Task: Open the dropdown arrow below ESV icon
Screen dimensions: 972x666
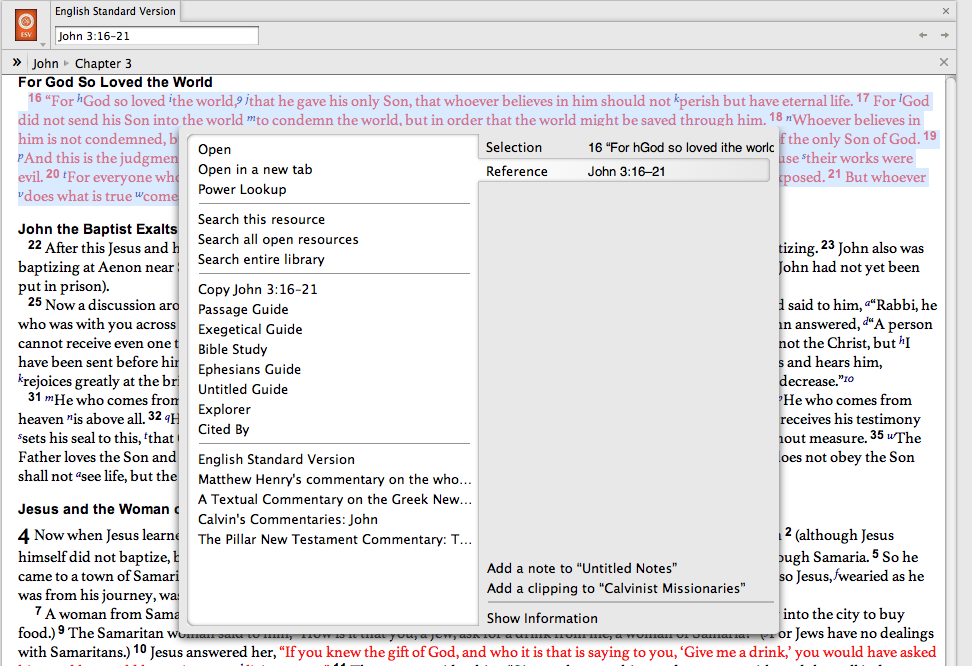Action: [x=42, y=45]
